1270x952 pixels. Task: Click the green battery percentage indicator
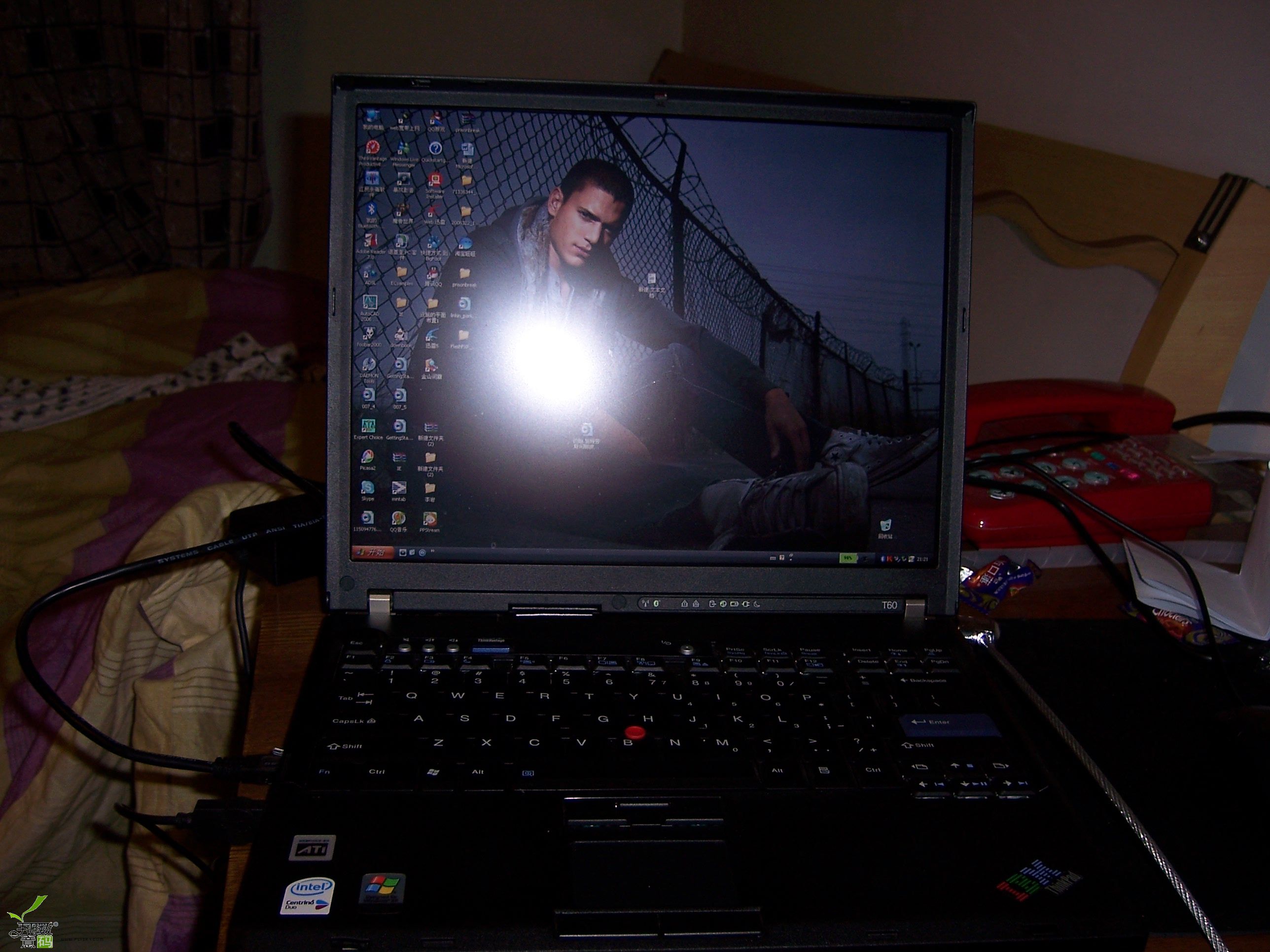coord(848,557)
